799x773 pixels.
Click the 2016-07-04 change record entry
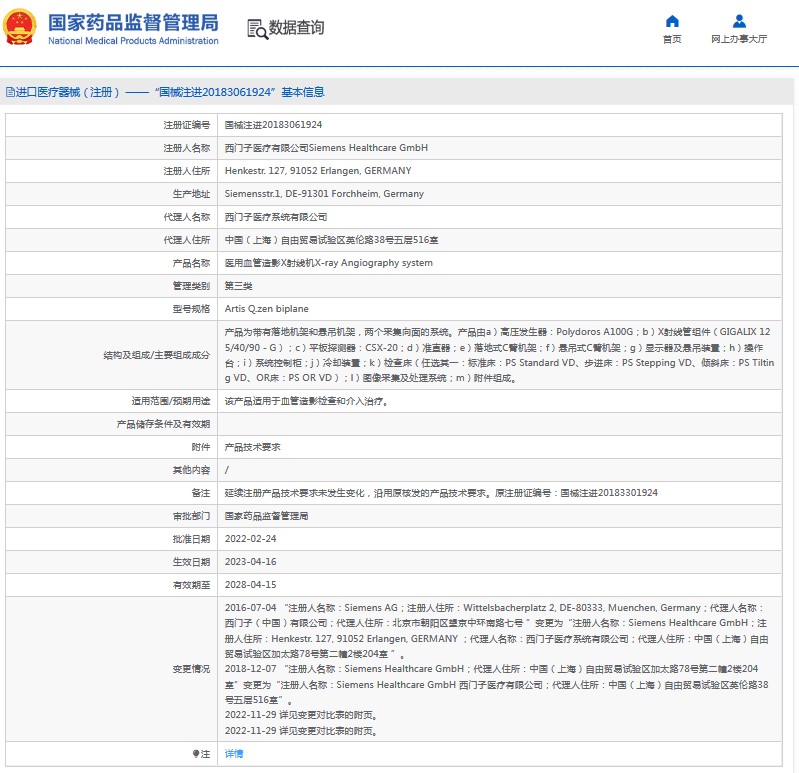[x=497, y=630]
